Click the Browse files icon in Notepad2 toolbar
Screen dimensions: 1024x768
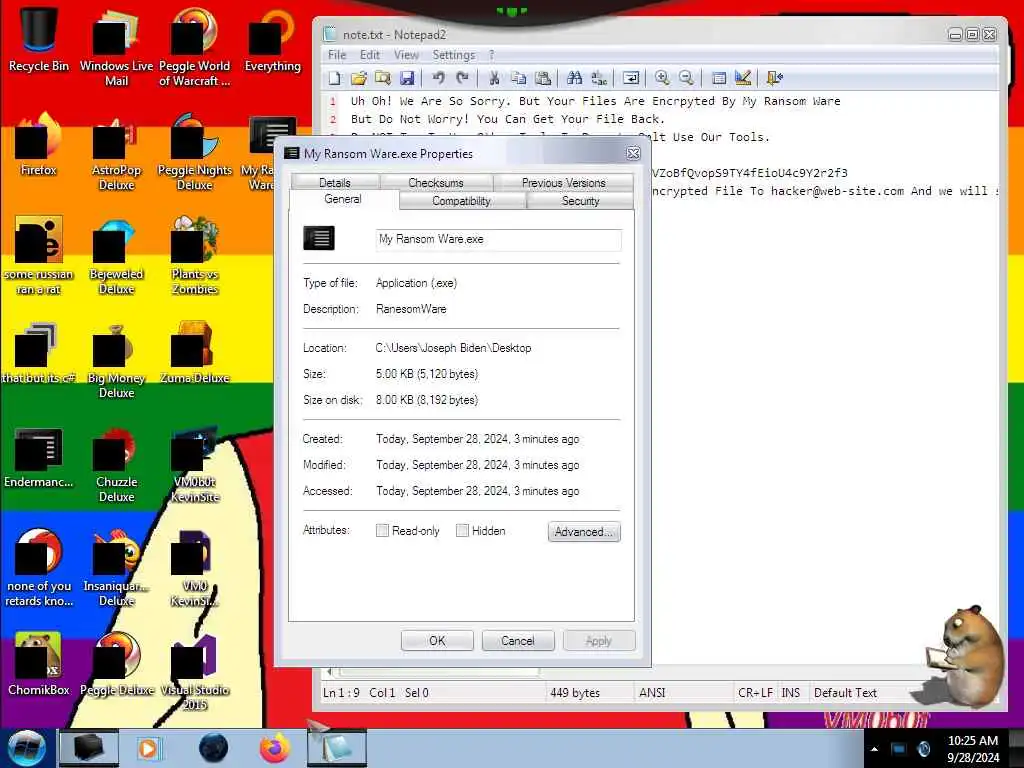[x=383, y=78]
